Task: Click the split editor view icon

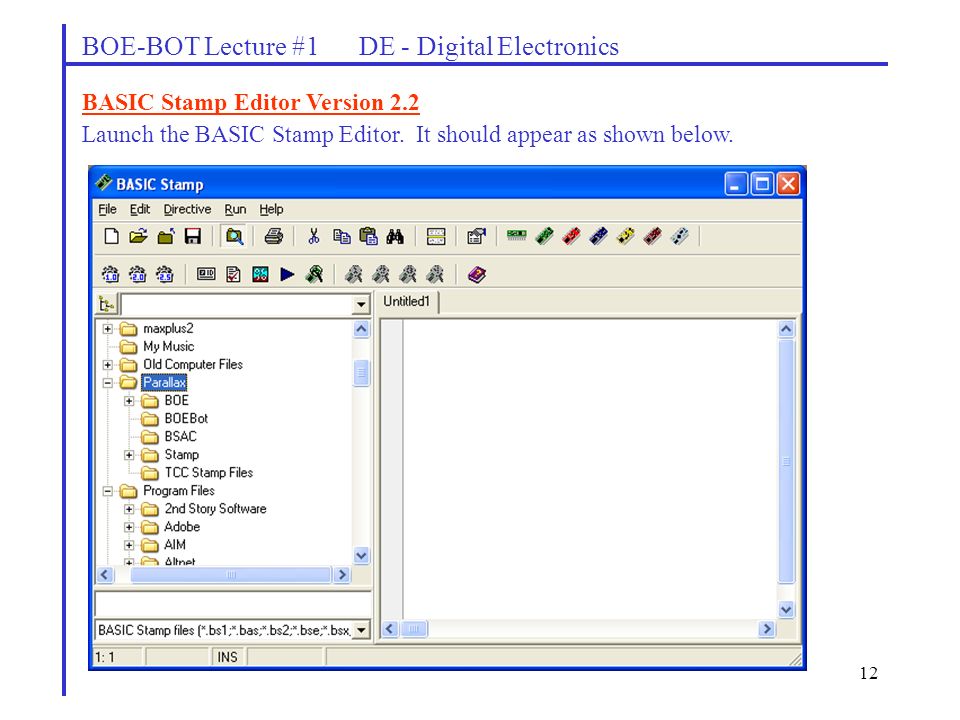Action: tap(436, 236)
